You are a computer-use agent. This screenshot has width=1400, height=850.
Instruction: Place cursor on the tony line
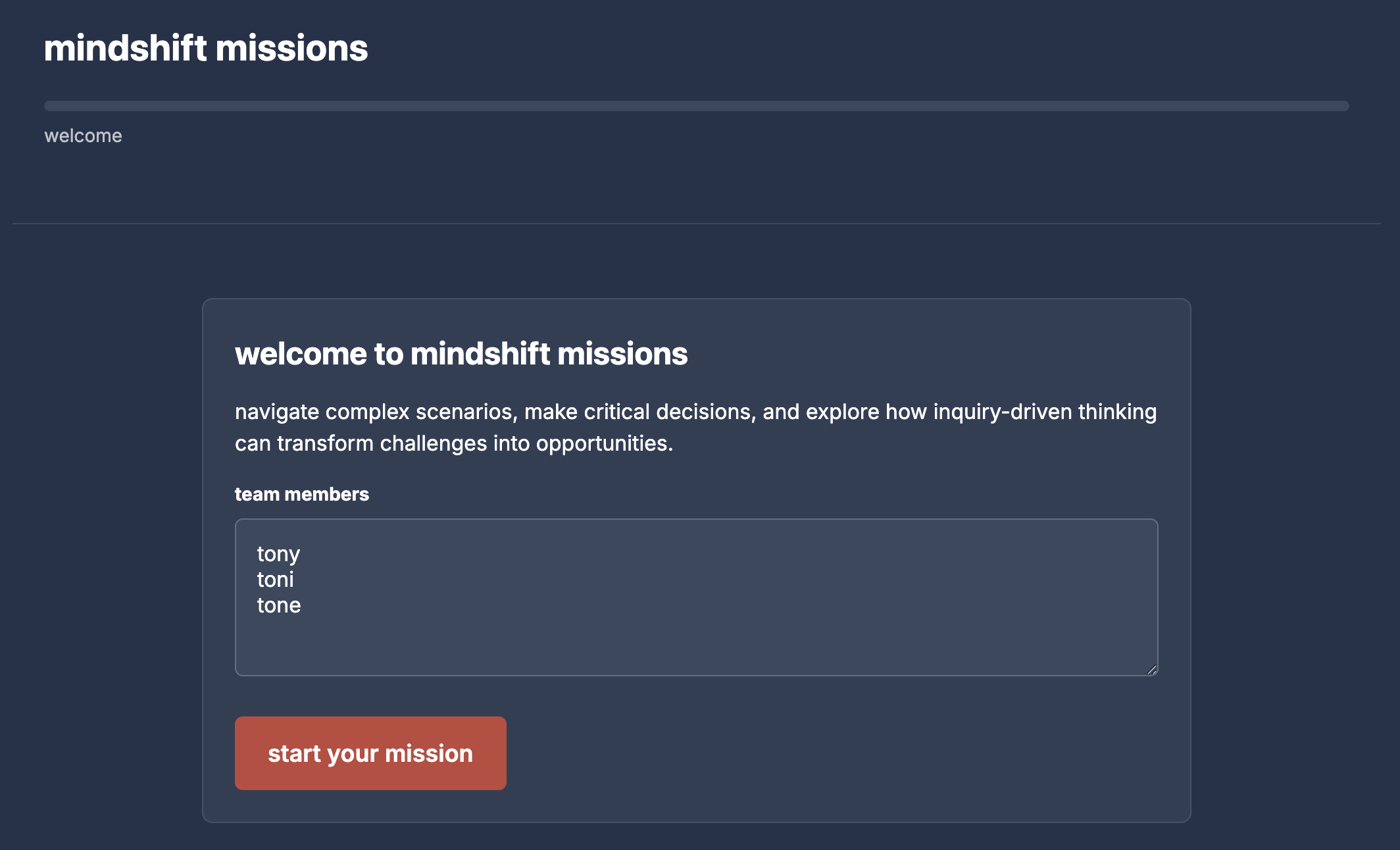279,554
